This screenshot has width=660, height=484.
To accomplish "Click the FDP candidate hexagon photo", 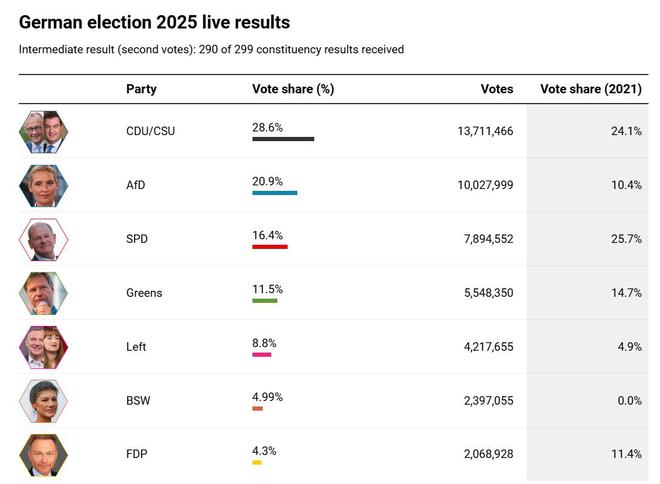I will pos(43,455).
